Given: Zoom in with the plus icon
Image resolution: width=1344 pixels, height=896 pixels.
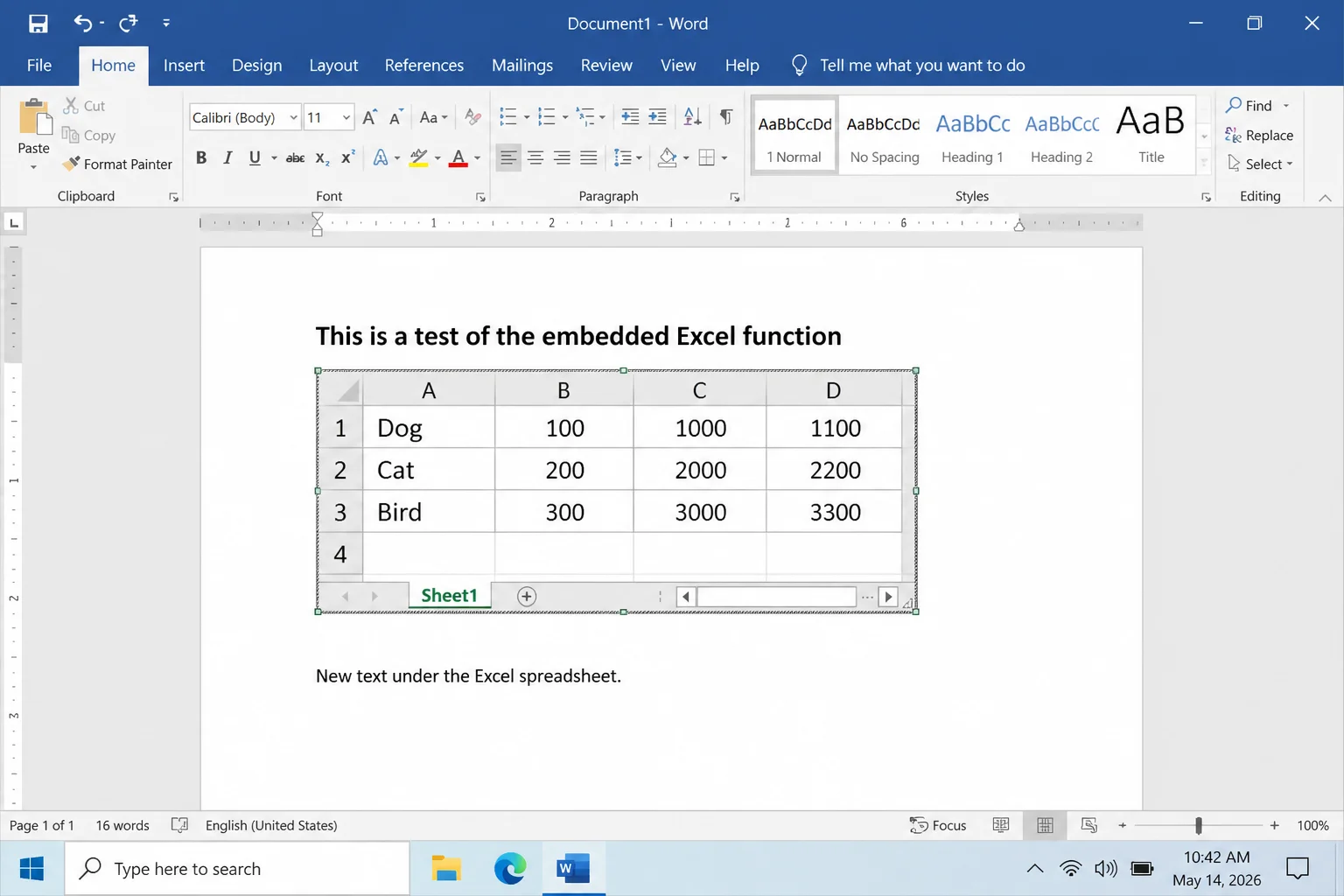Looking at the screenshot, I should pyautogui.click(x=1275, y=825).
